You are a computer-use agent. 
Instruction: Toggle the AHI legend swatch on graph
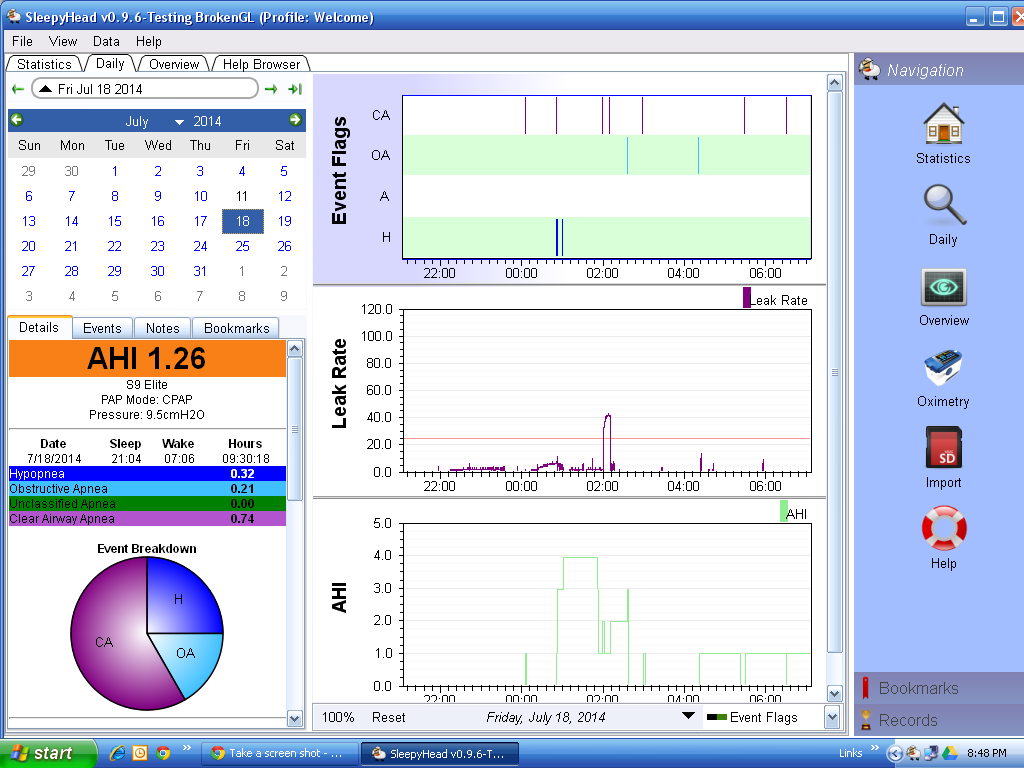coord(783,512)
